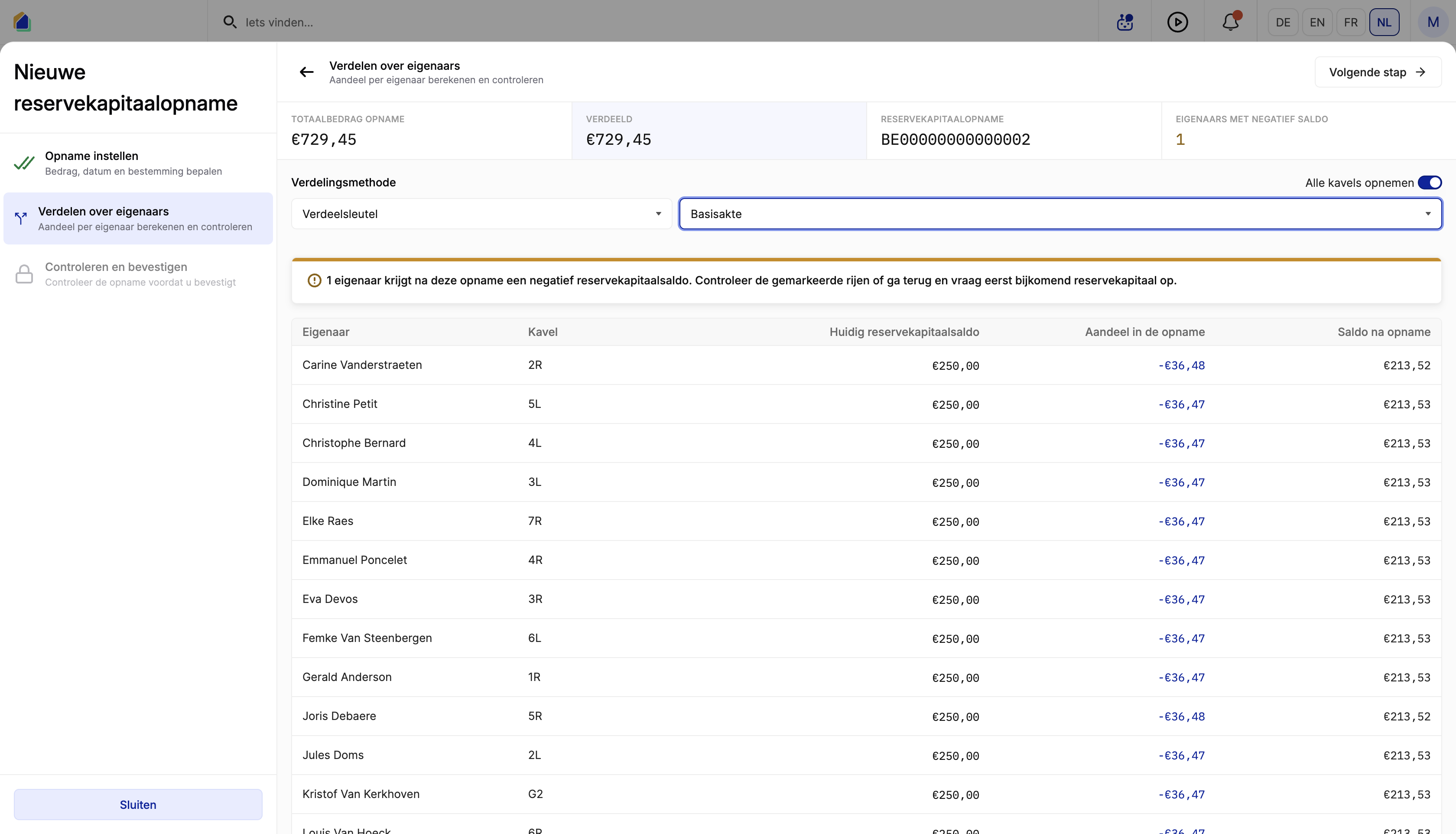1456x834 pixels.
Task: Open the Controleren en bevestigen step
Action: tap(138, 274)
